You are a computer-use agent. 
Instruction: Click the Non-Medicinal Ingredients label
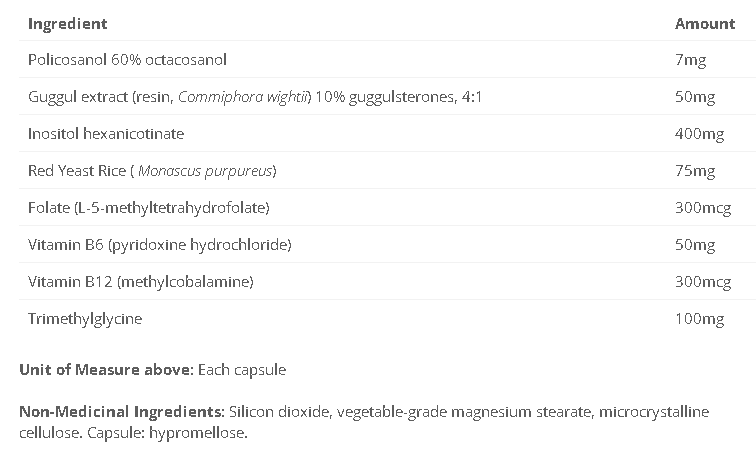pos(121,413)
